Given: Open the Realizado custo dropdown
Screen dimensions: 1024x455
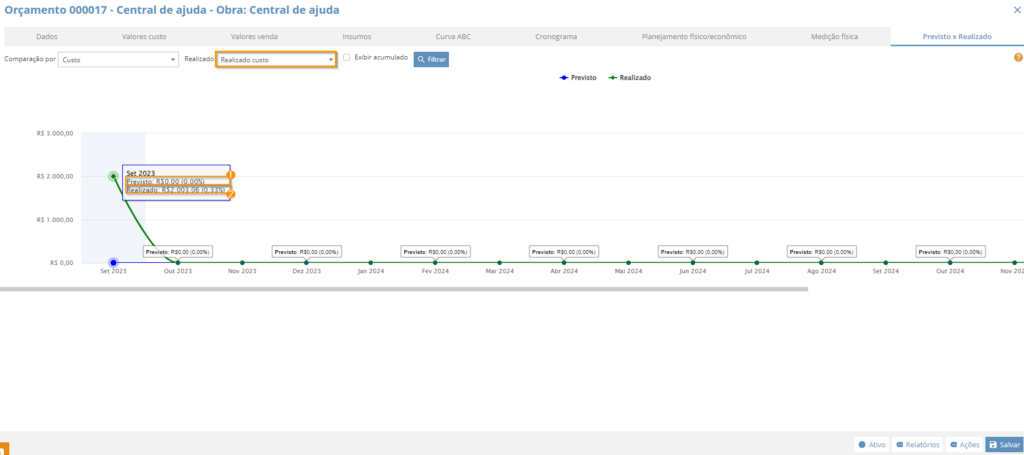Looking at the screenshot, I should click(x=276, y=59).
